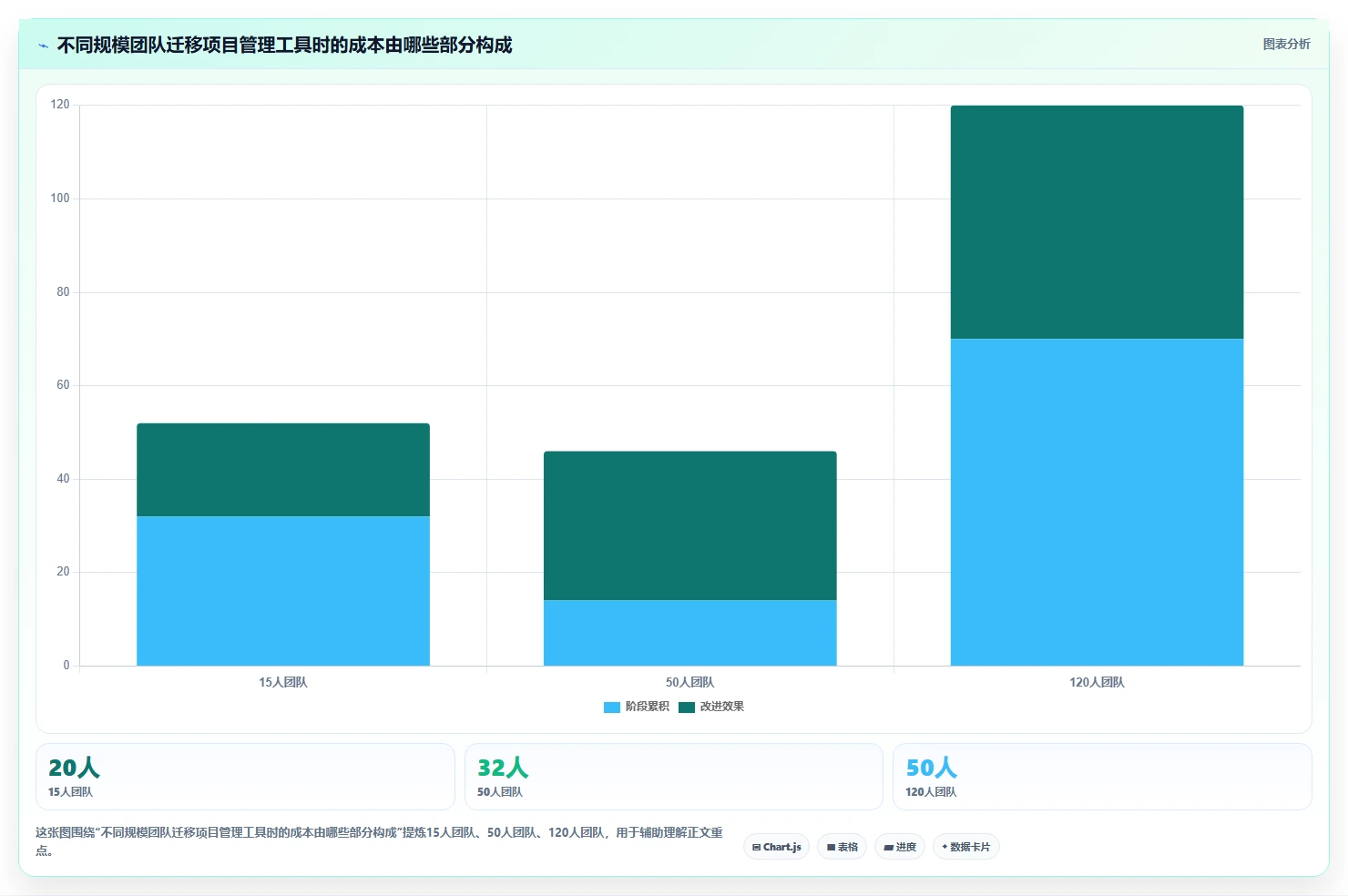Click the 15人团队 x-axis label
The image size is (1348, 896).
[283, 682]
